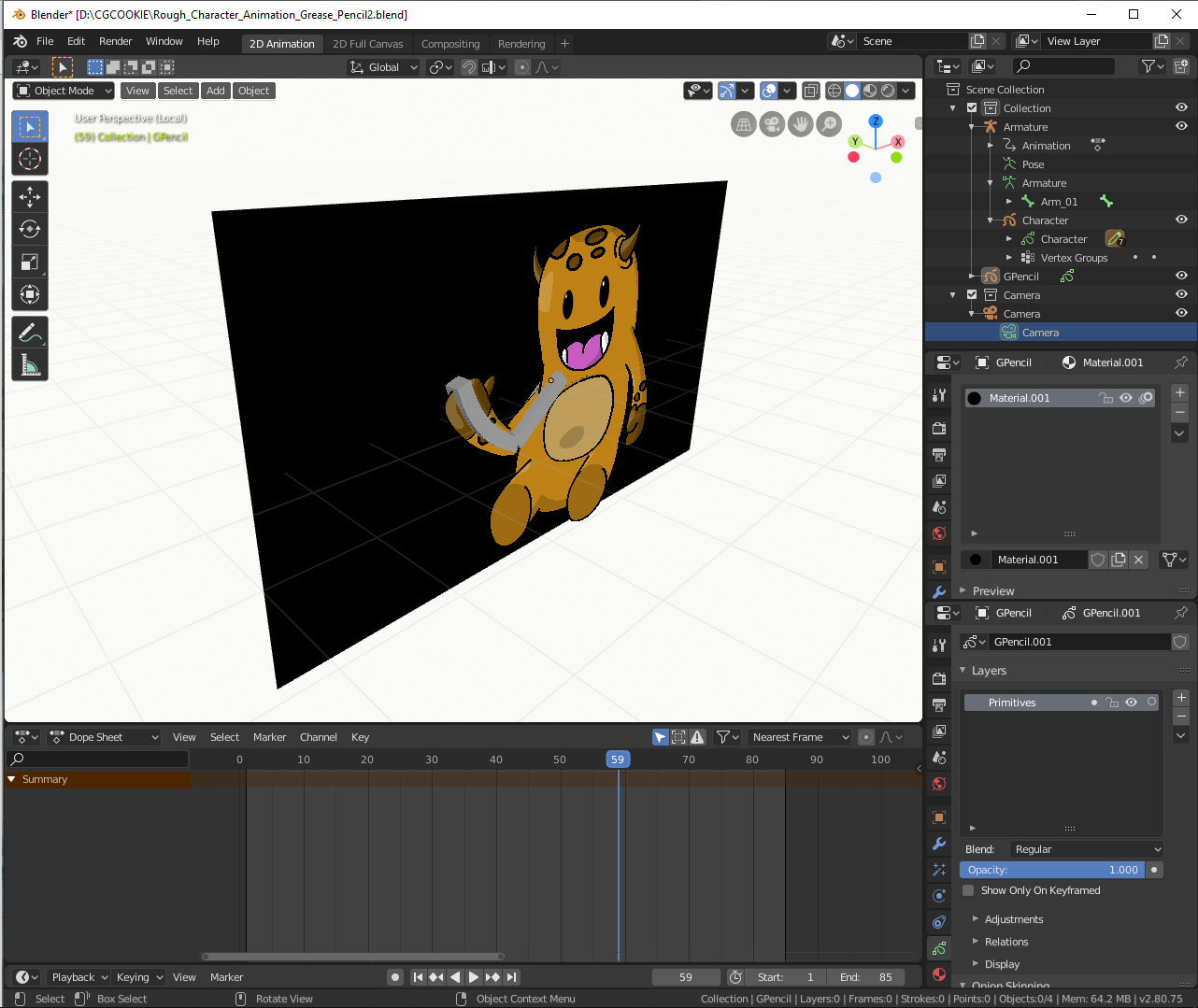The height and width of the screenshot is (1008, 1198).
Task: Jump to the end frame
Action: (x=511, y=977)
